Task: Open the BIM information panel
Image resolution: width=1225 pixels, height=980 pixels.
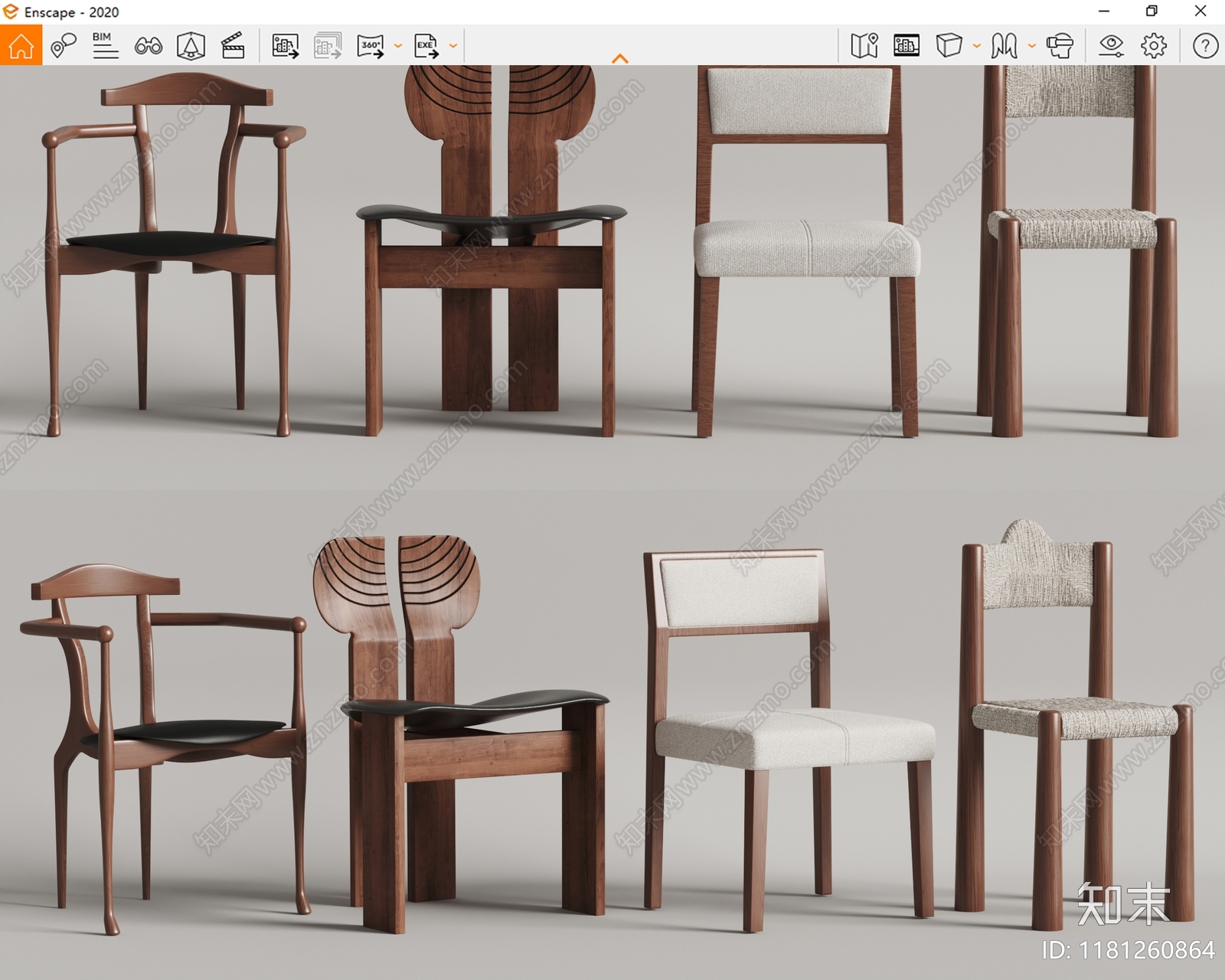Action: tap(105, 46)
